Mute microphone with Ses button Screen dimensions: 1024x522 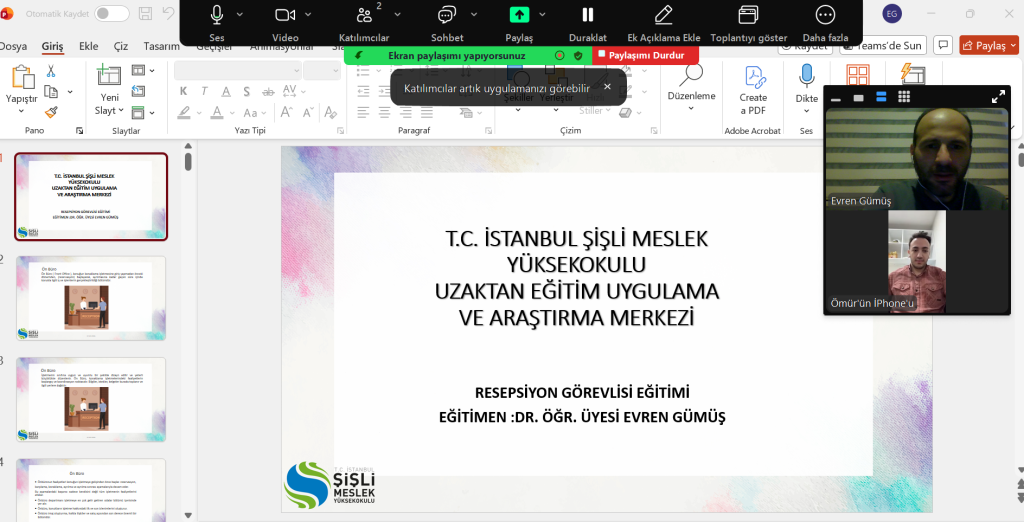tap(216, 15)
